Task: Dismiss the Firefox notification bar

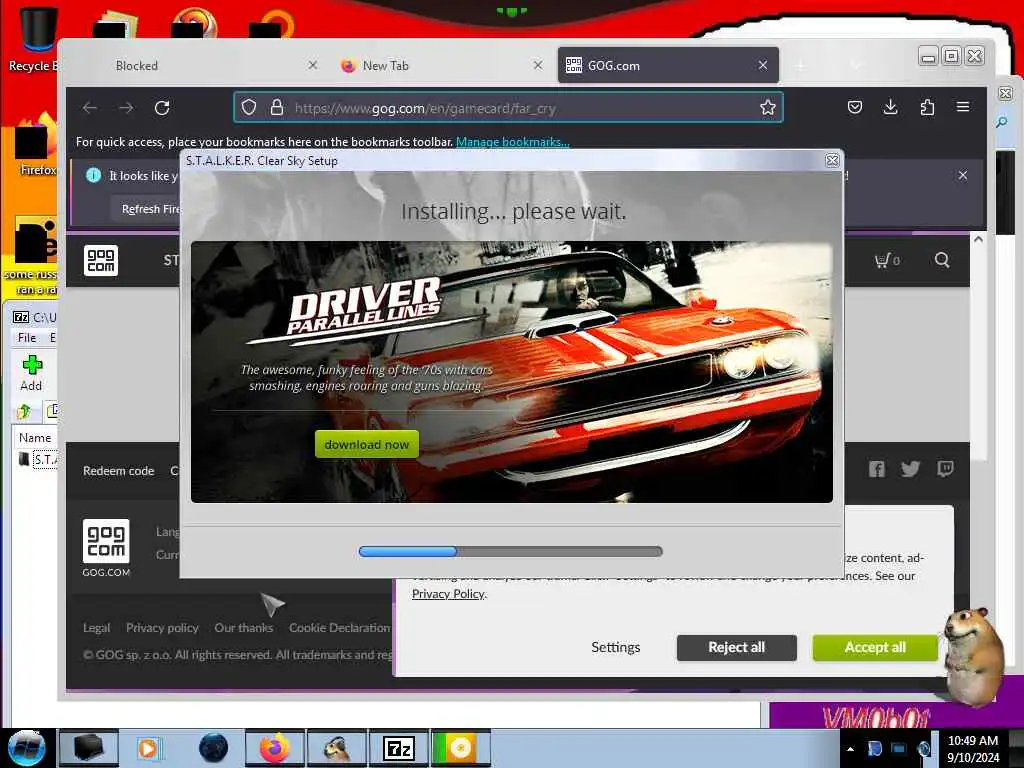Action: pyautogui.click(x=963, y=175)
